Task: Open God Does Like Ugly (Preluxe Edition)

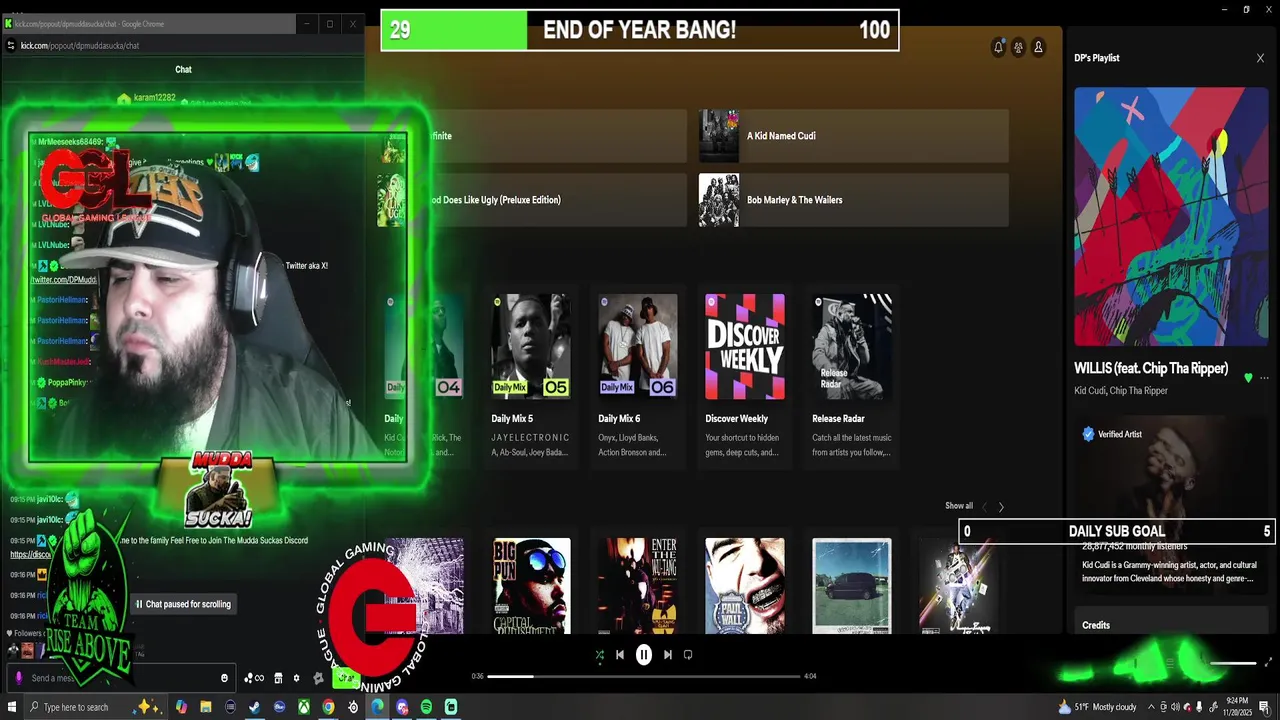Action: pyautogui.click(x=531, y=200)
